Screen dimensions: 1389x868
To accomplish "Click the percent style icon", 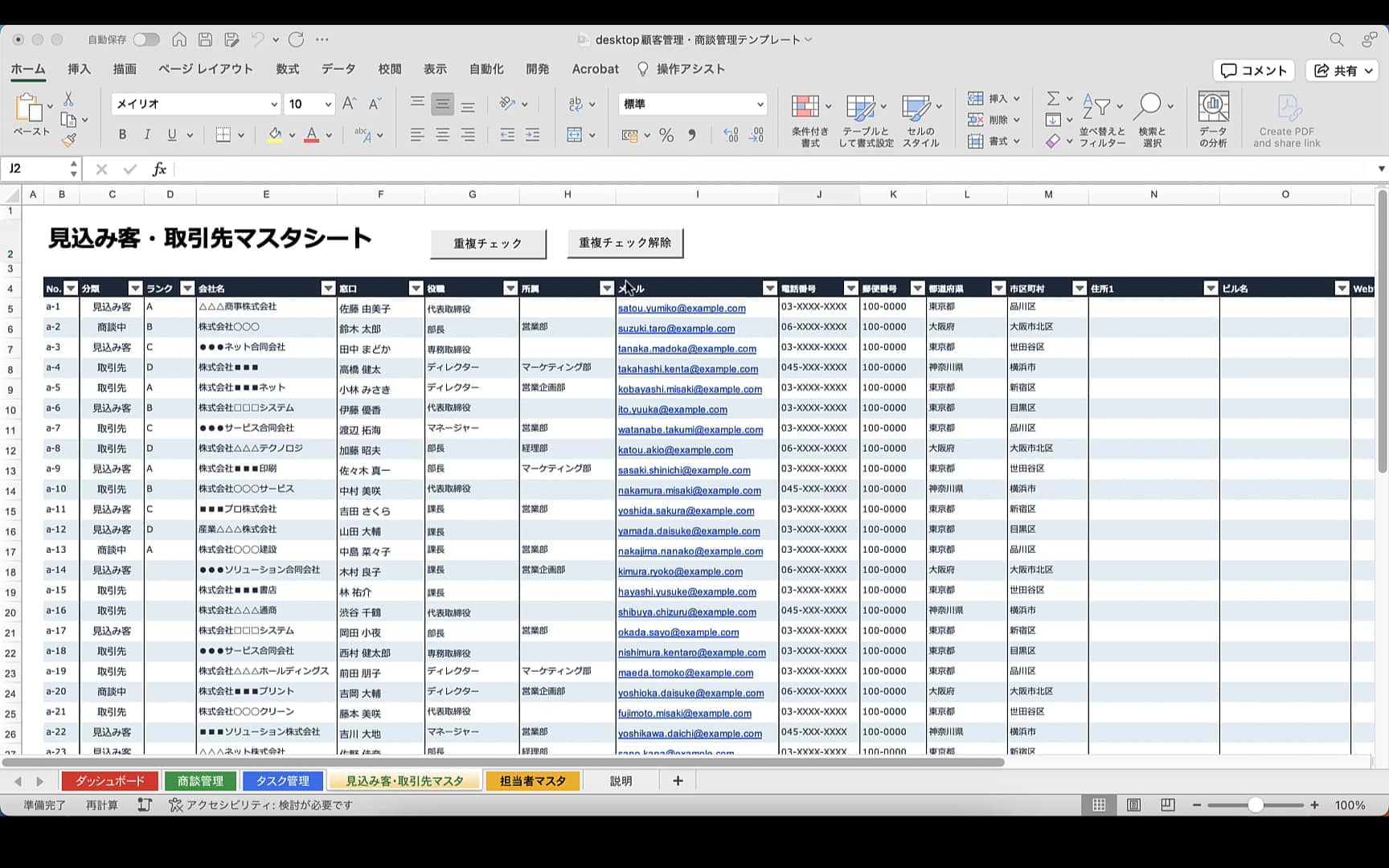I will [x=666, y=135].
